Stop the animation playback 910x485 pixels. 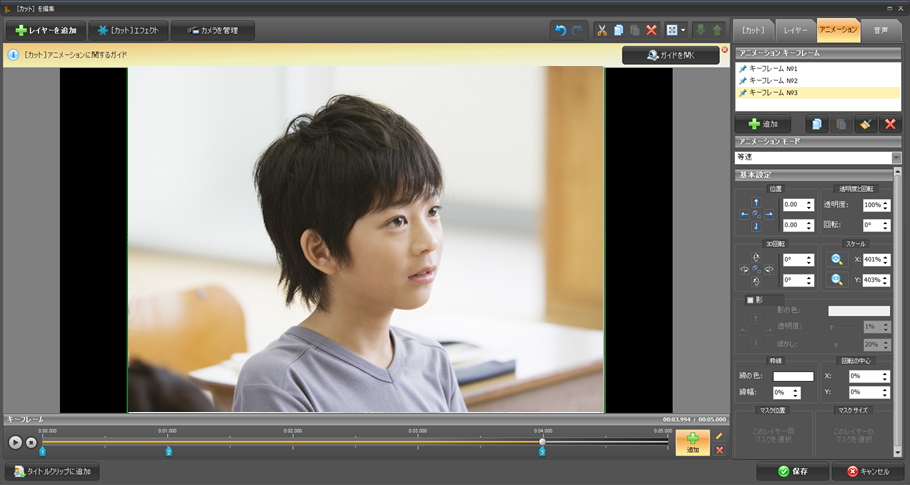(x=31, y=442)
